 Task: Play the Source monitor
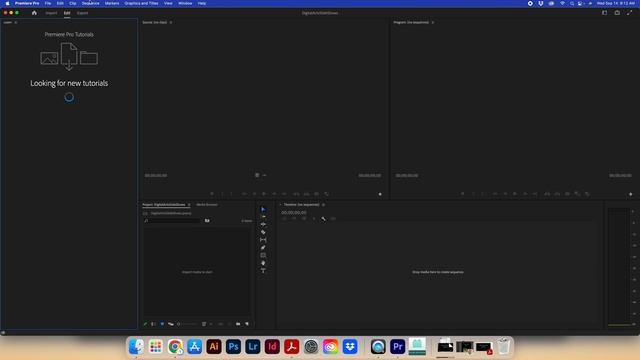(264, 194)
